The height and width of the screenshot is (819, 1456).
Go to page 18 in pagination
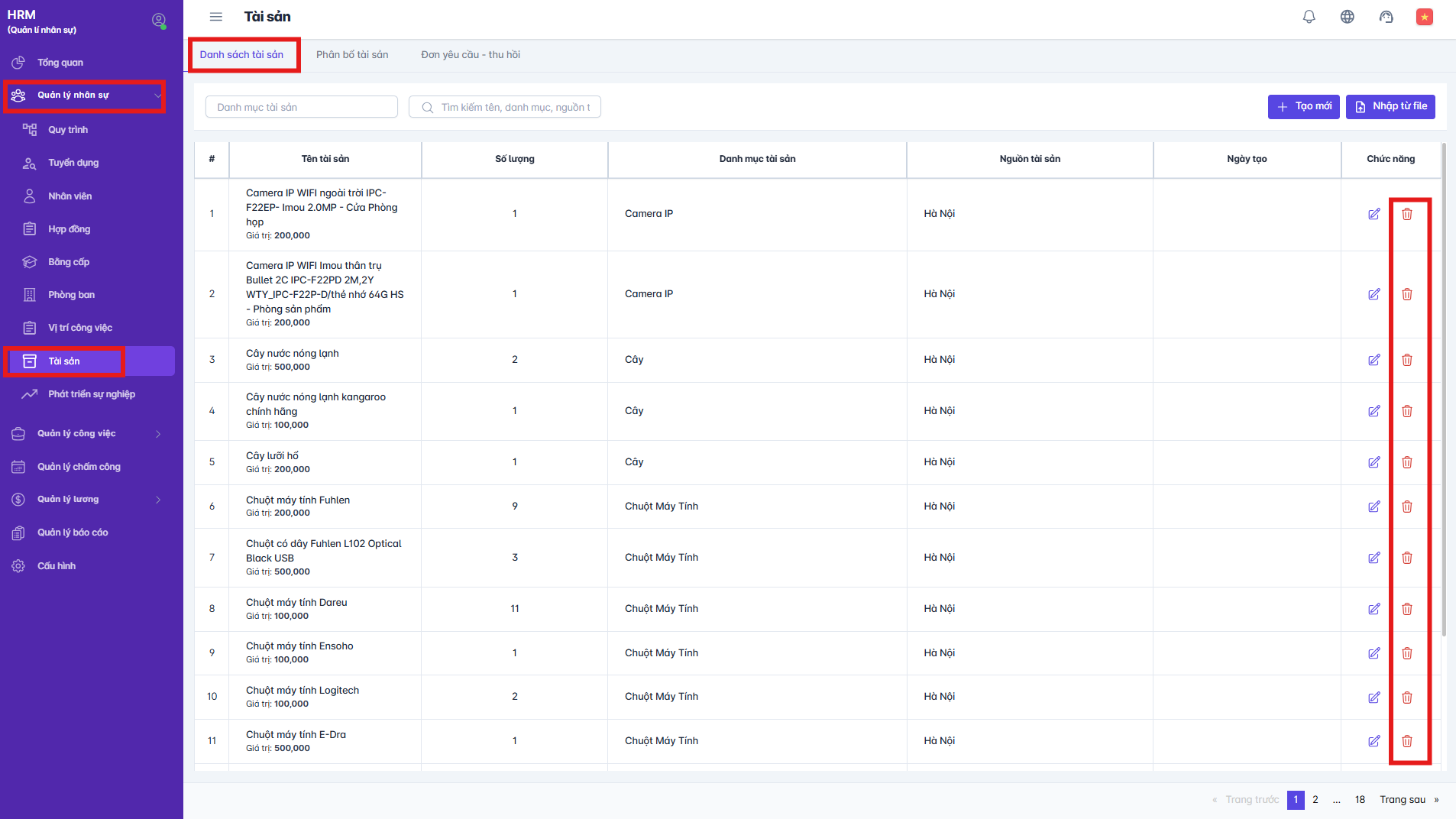pos(1360,800)
